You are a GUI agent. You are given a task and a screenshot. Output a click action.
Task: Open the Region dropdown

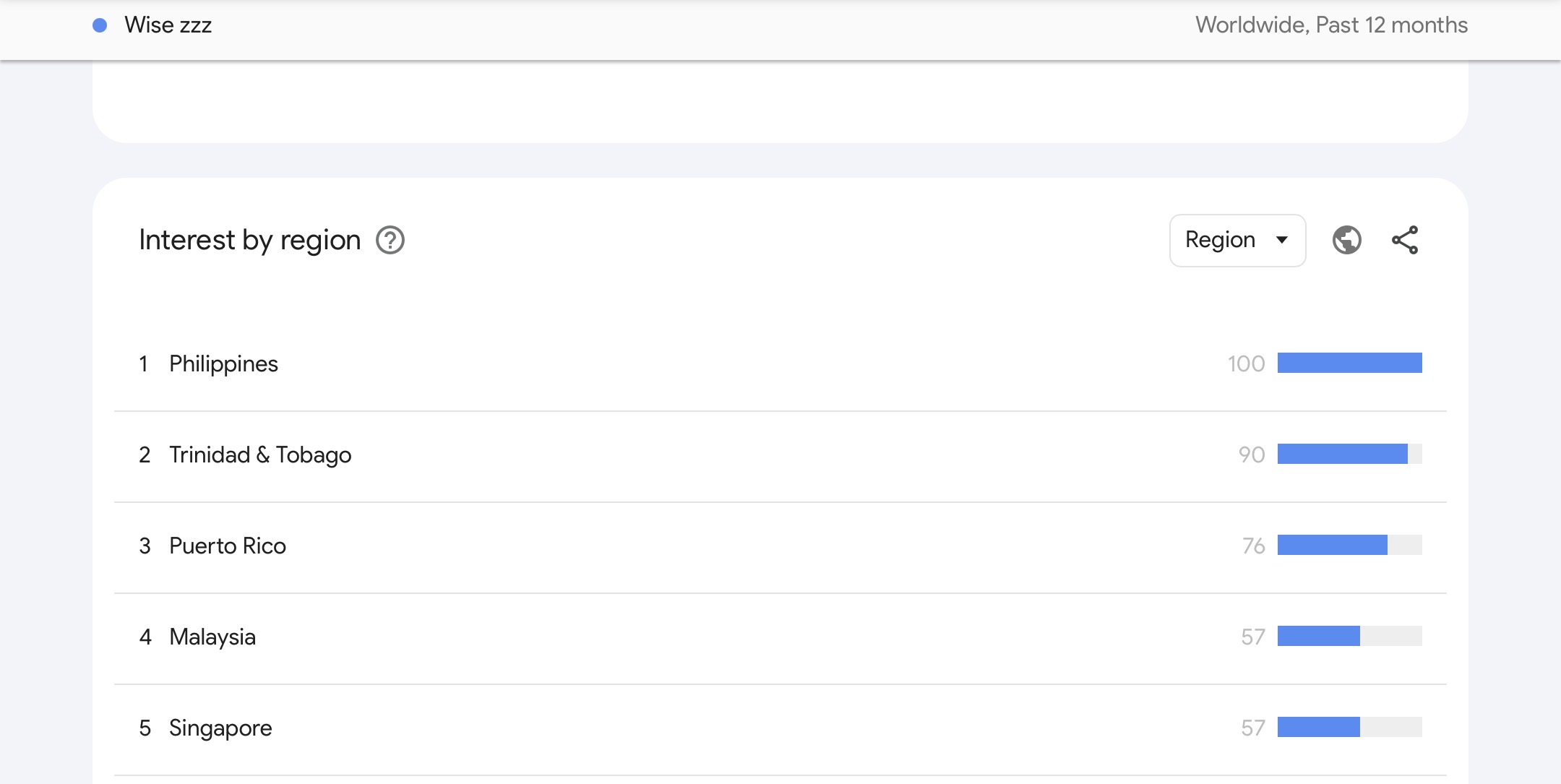point(1237,240)
